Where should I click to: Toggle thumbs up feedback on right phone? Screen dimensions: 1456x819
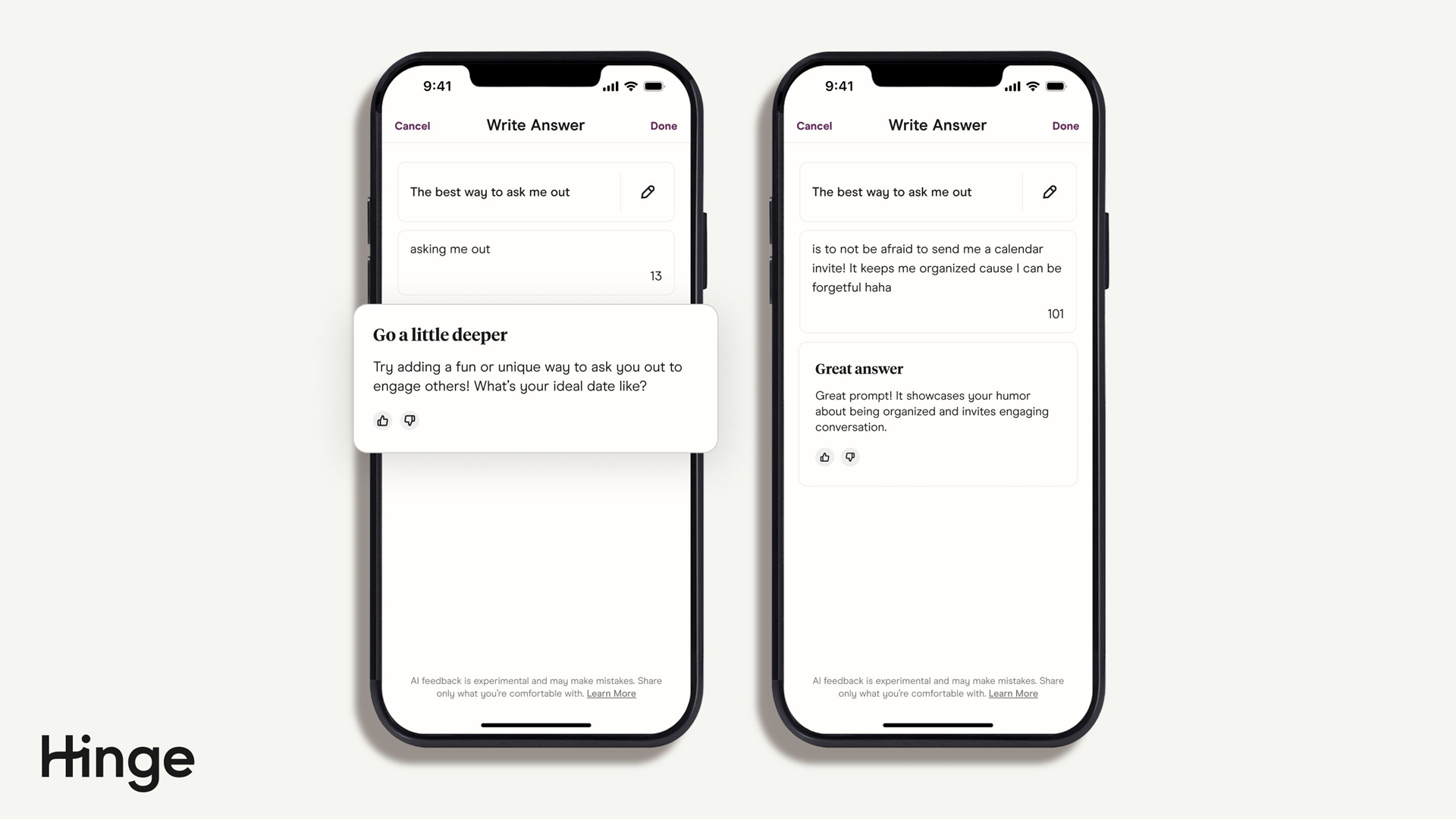coord(823,457)
